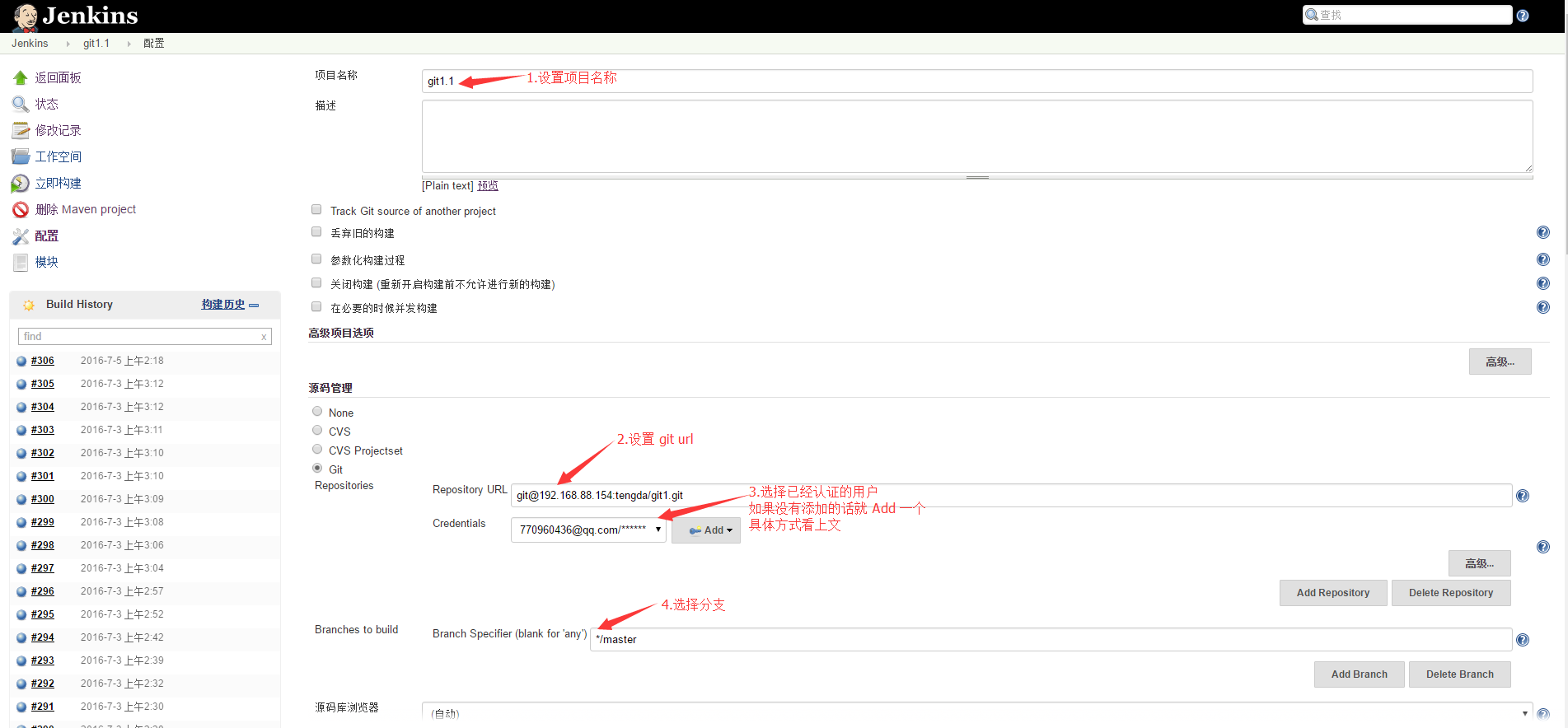Image resolution: width=1568 pixels, height=728 pixels.
Task: Open help icon for Branch Specifier
Action: [x=1523, y=640]
